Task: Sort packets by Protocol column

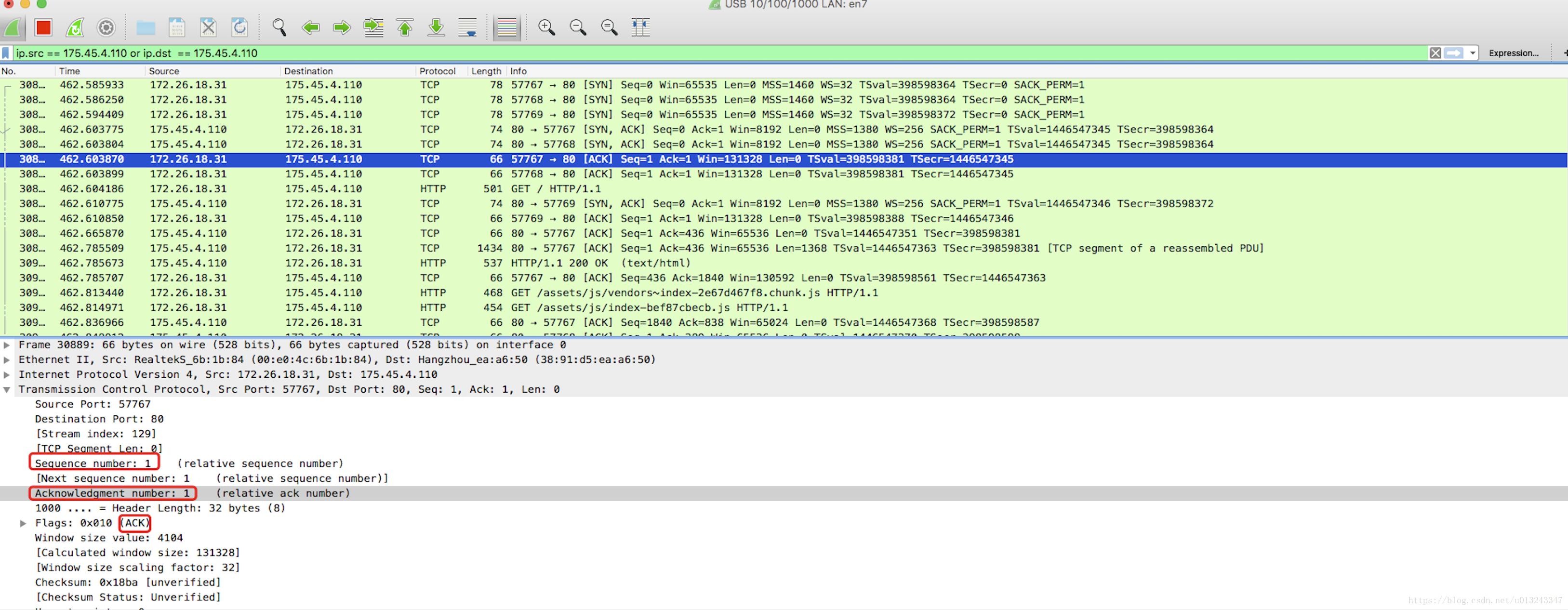Action: pos(437,71)
